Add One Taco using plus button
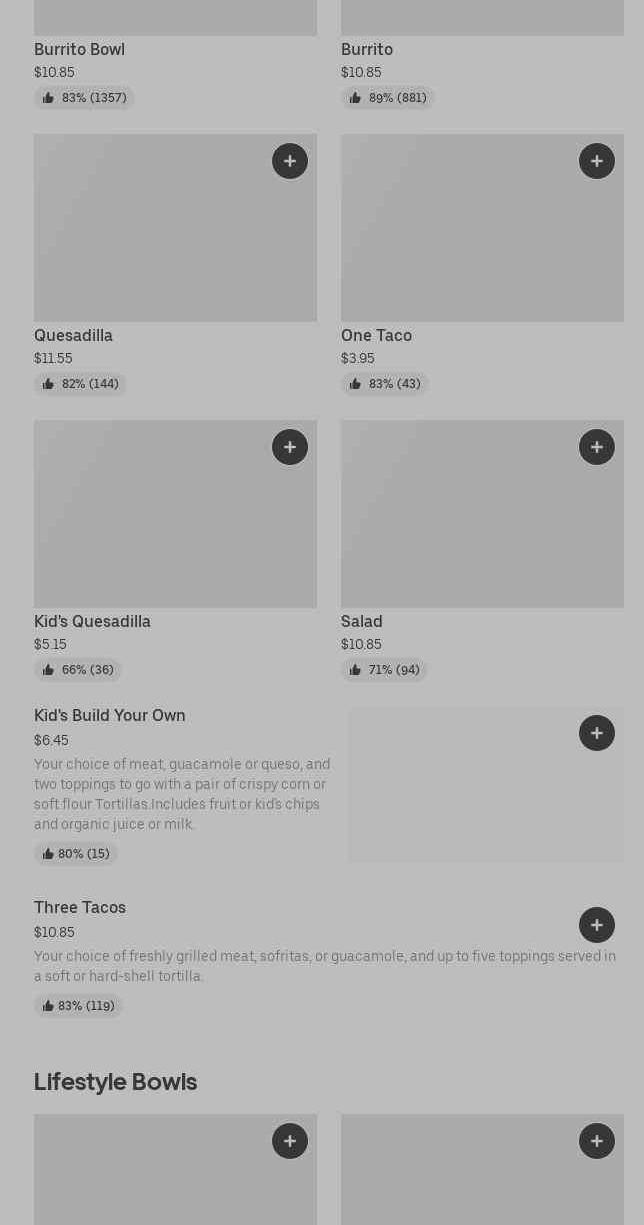This screenshot has height=1225, width=644. click(597, 161)
